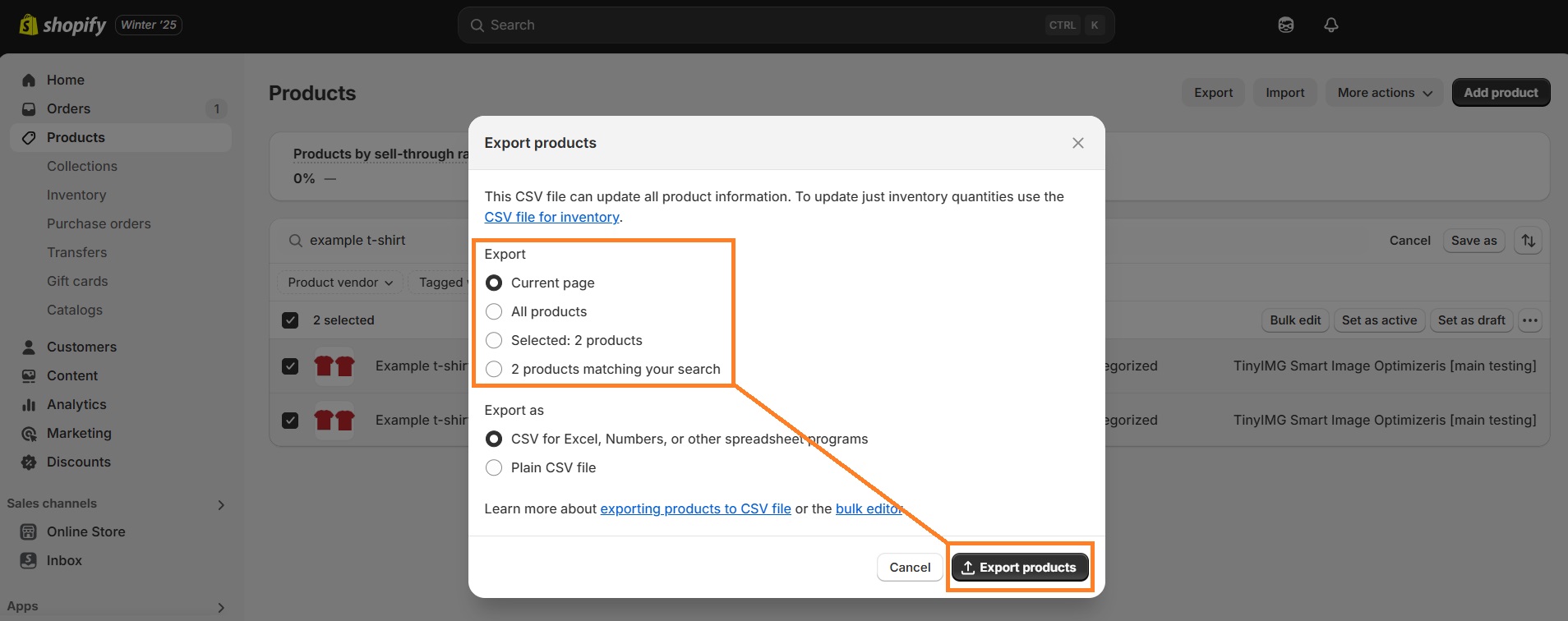Click the Content icon in the sidebar
The image size is (1568, 621).
(x=29, y=375)
